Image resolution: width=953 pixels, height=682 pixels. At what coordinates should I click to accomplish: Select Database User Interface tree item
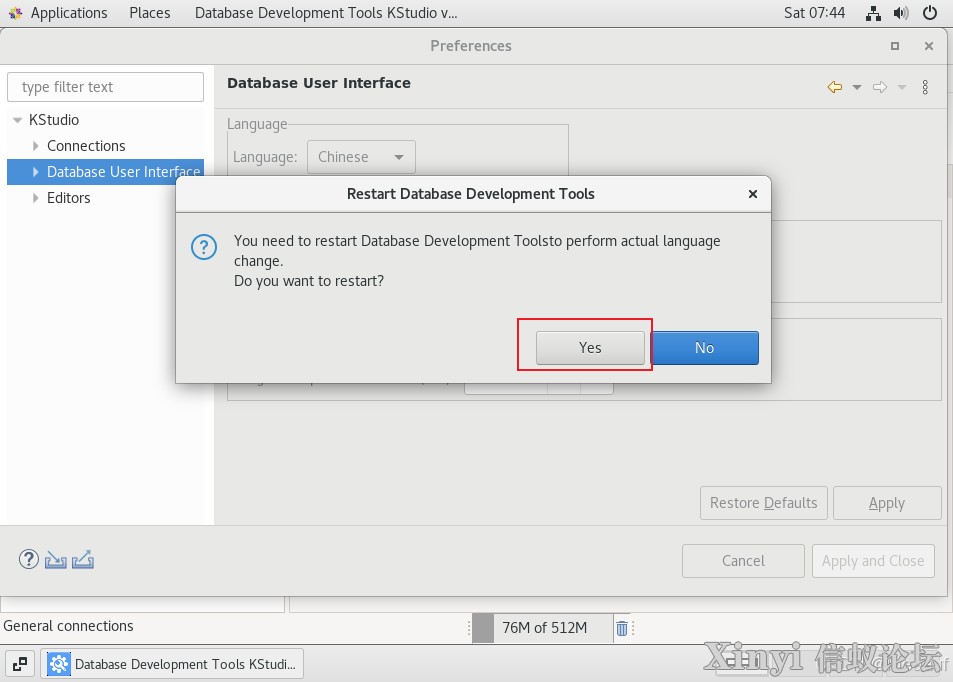(123, 172)
